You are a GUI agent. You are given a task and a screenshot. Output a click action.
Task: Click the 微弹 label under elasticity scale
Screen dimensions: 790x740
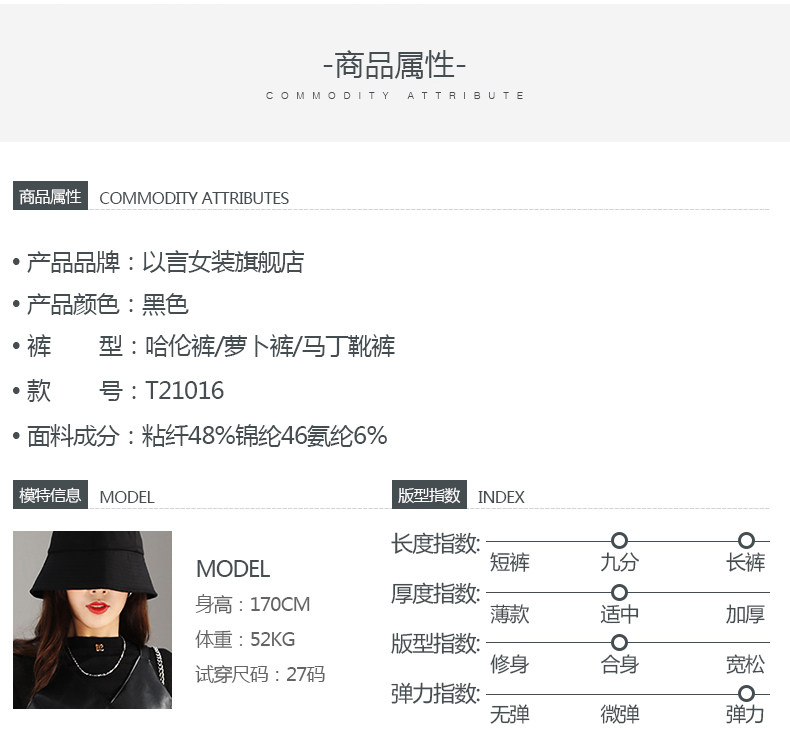619,715
